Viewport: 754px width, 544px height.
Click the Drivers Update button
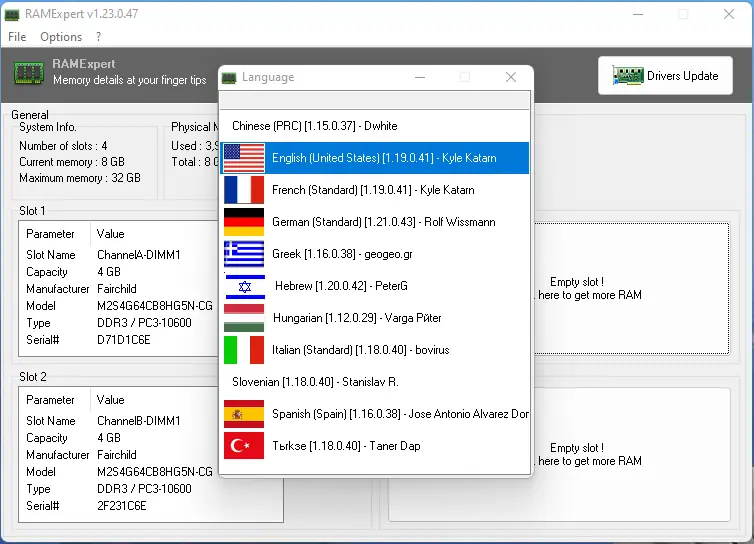pyautogui.click(x=665, y=76)
